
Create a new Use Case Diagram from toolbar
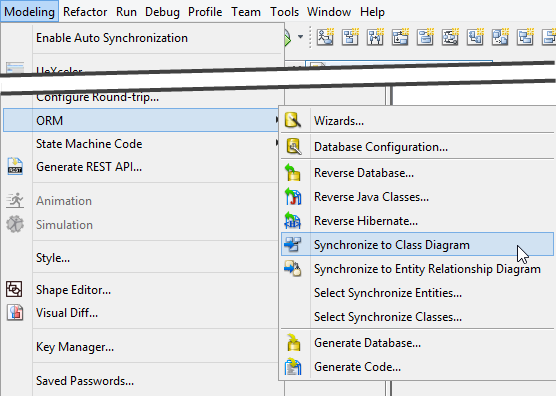click(x=325, y=36)
